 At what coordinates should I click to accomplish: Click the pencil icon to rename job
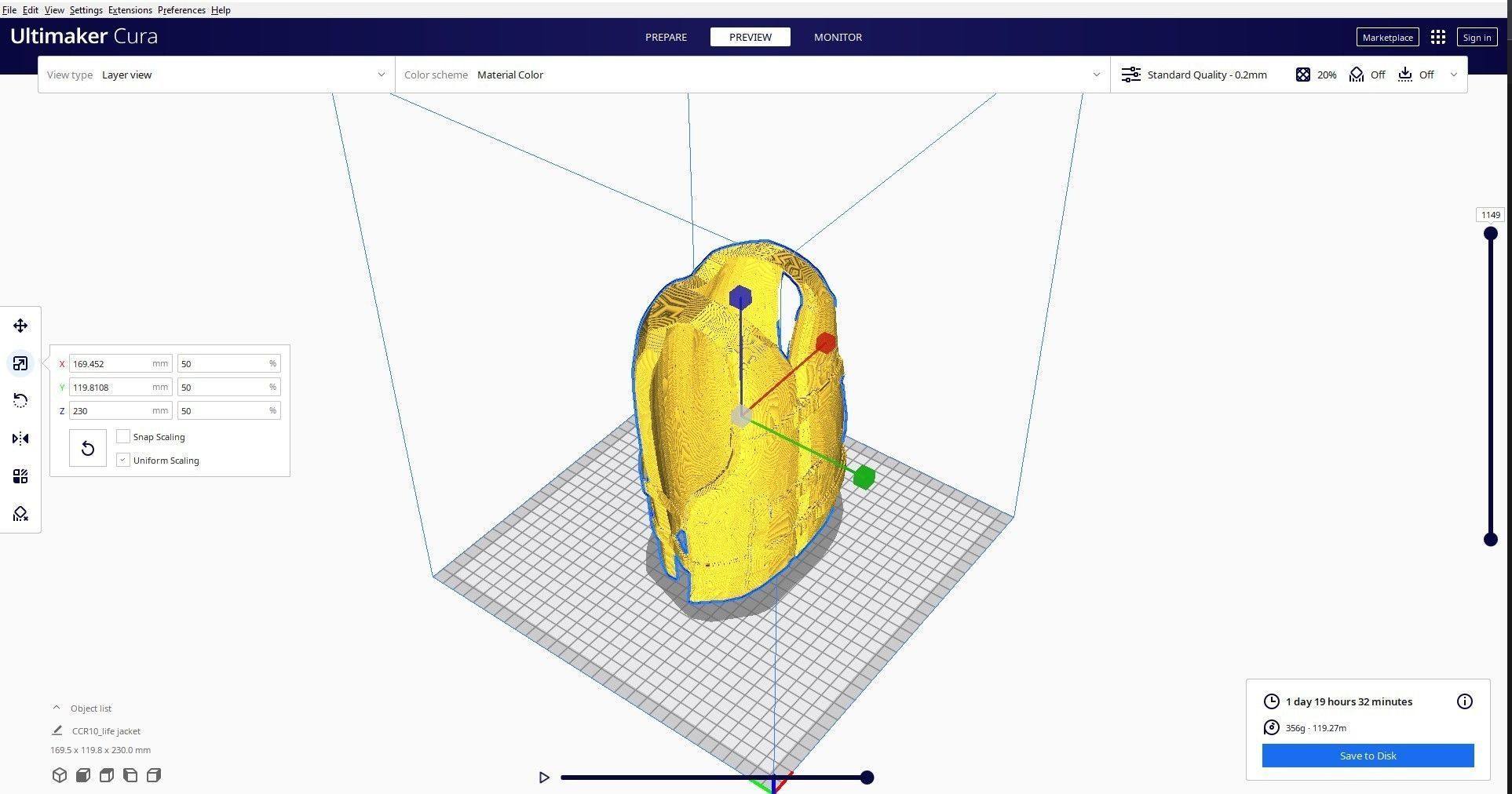click(x=57, y=730)
